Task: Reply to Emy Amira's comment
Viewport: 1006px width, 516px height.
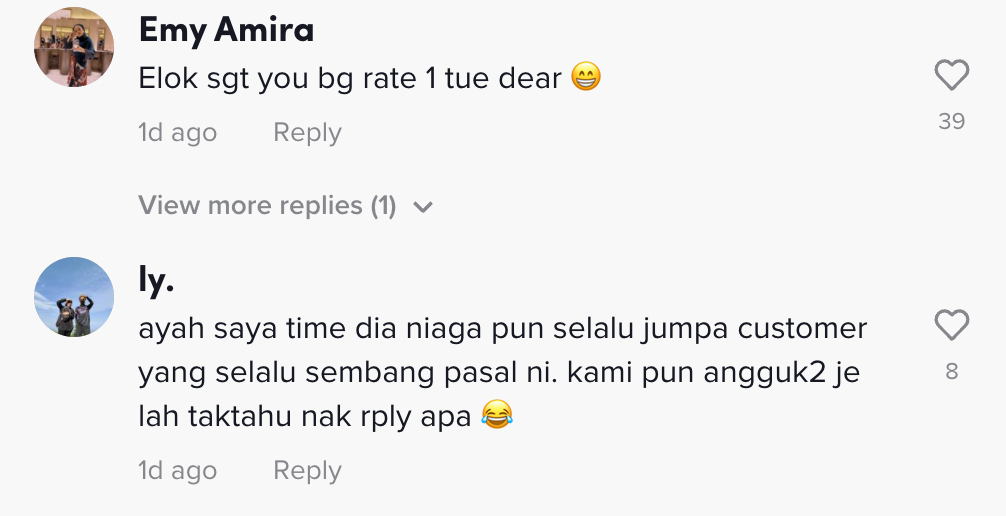Action: point(307,133)
